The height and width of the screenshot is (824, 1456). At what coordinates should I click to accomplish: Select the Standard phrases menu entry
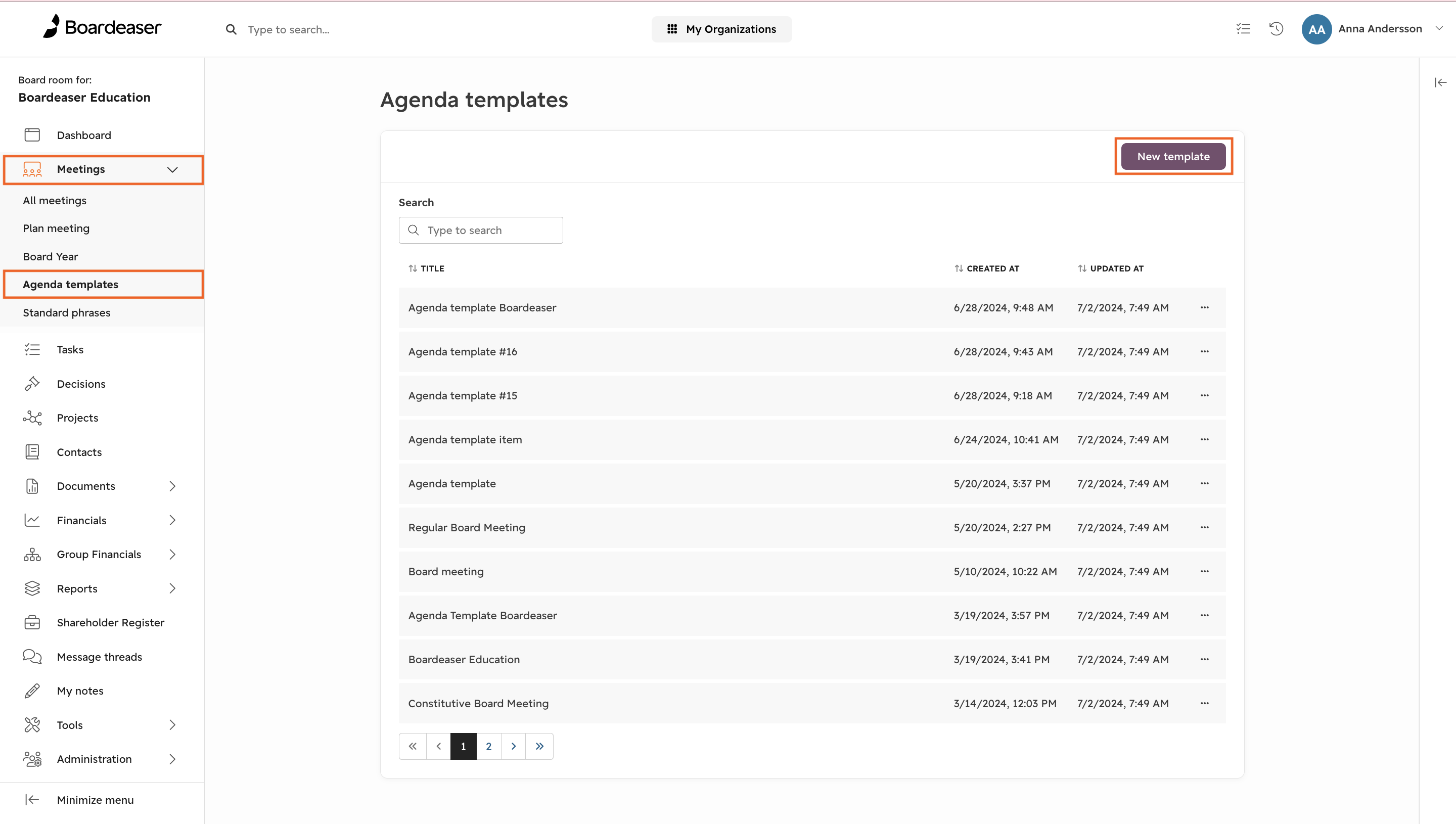tap(67, 312)
